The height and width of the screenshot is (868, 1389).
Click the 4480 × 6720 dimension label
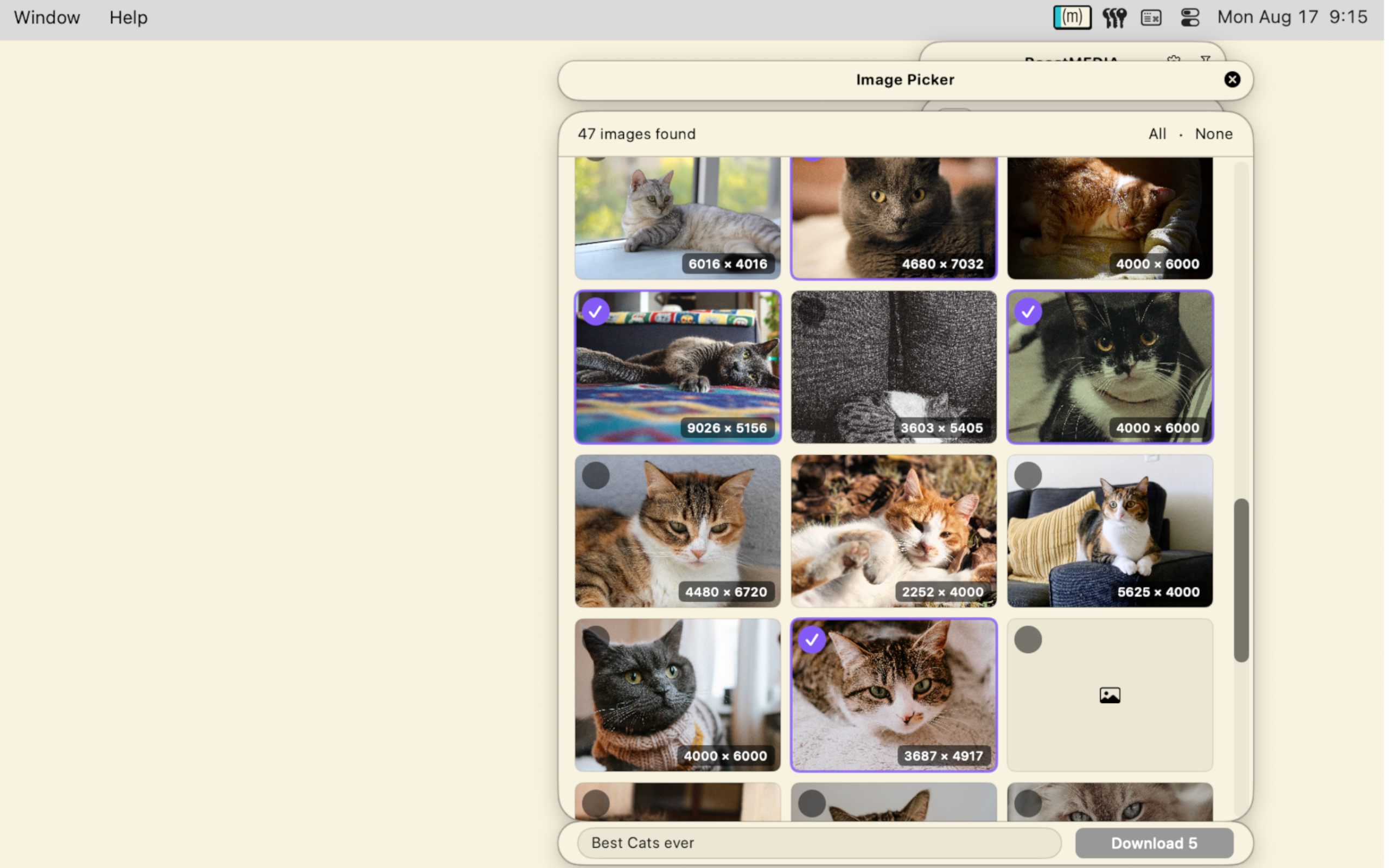point(725,592)
